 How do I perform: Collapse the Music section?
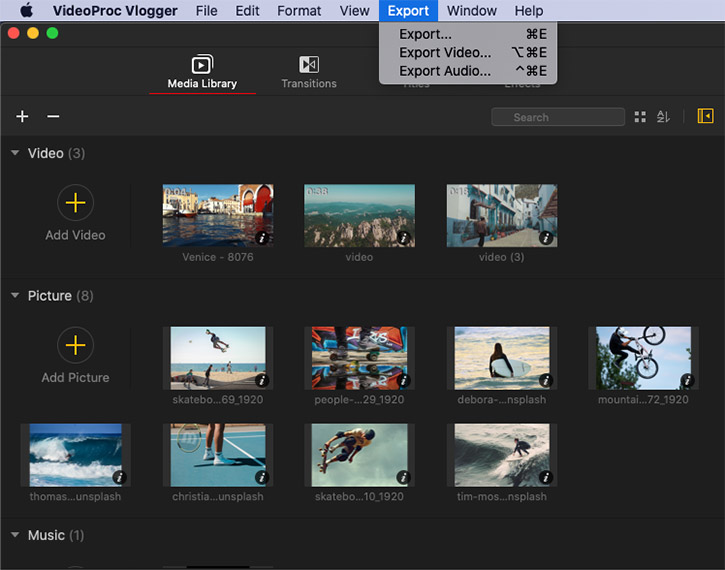click(x=15, y=535)
